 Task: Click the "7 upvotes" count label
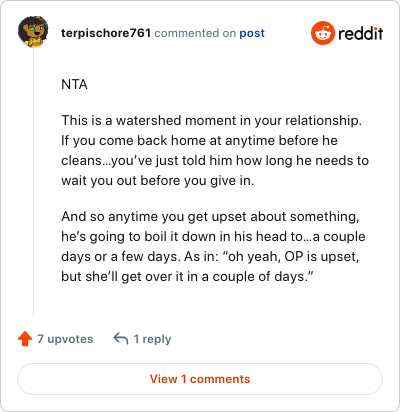point(65,339)
